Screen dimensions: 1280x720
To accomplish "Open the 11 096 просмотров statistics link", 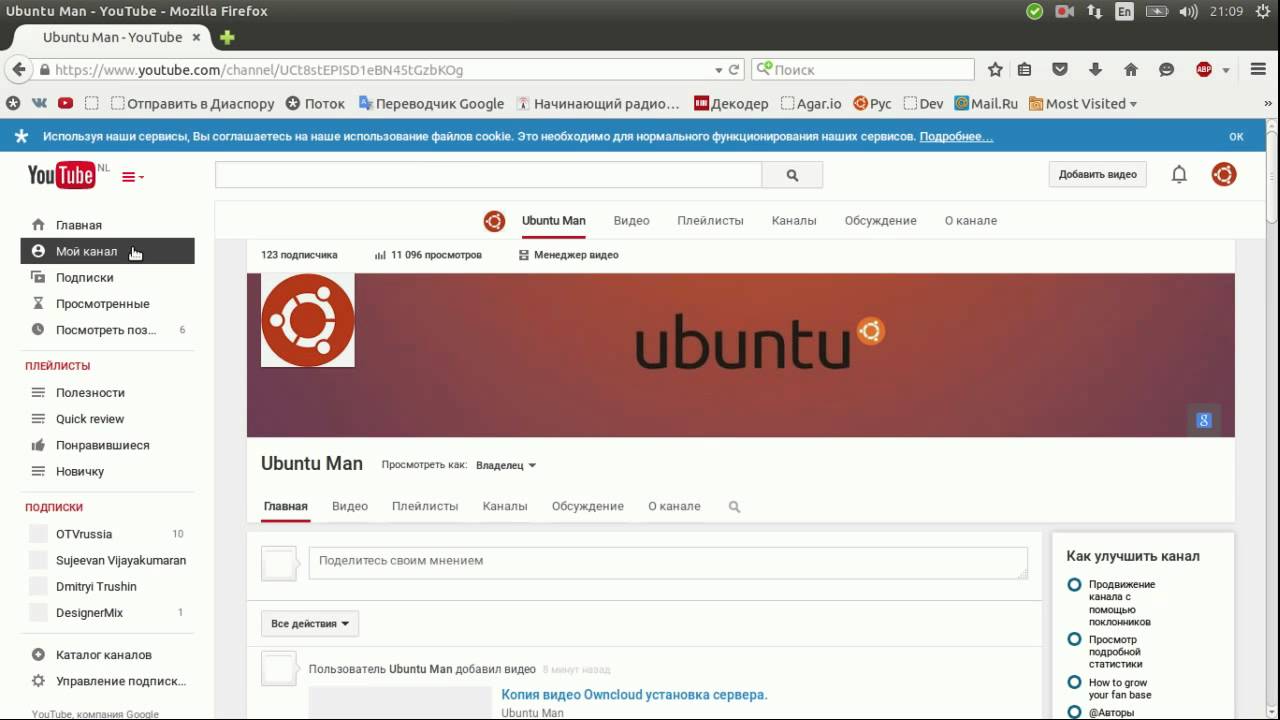I will coord(428,255).
